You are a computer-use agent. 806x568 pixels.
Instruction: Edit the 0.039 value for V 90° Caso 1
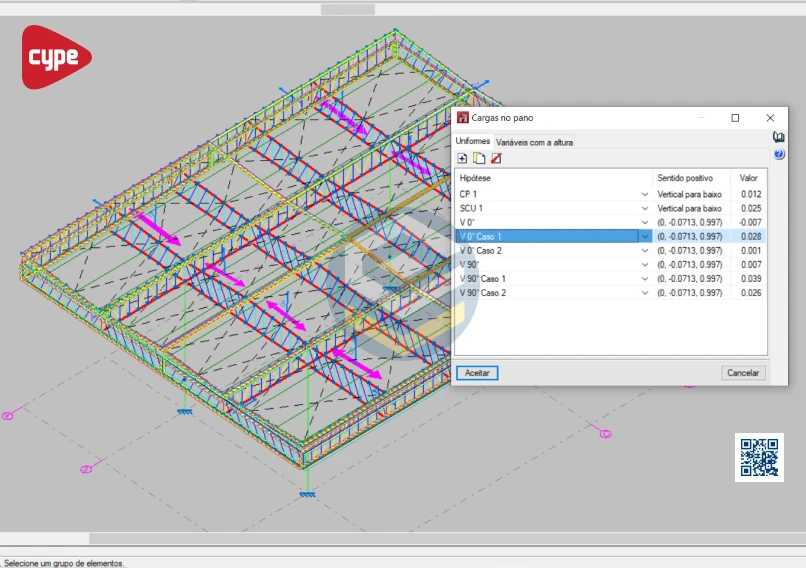(x=750, y=279)
